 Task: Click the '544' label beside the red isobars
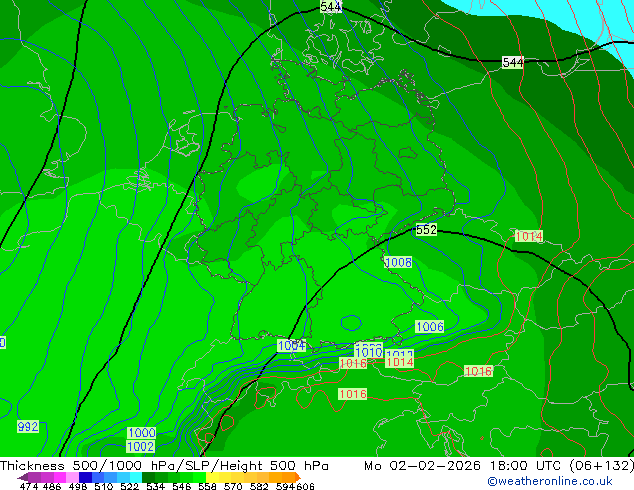pos(513,62)
